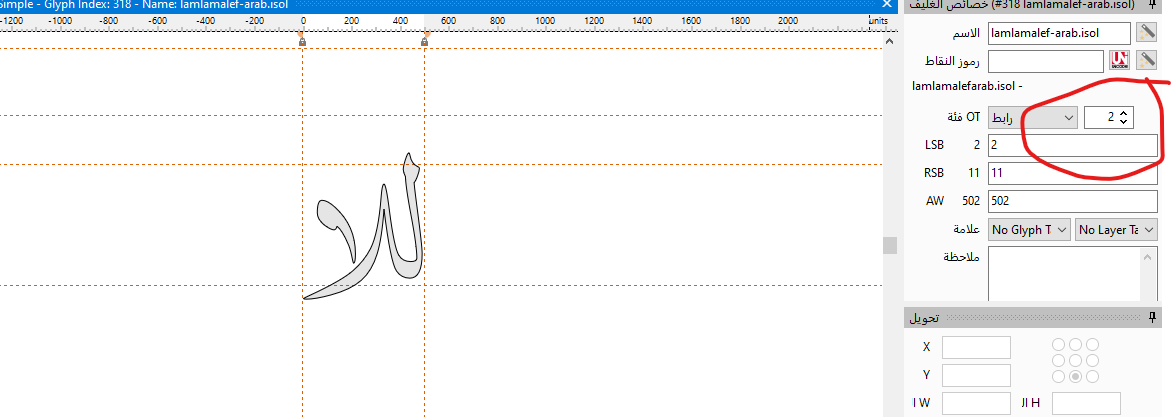Select the center transform origin radio button
The height and width of the screenshot is (417, 1172).
(x=1075, y=360)
